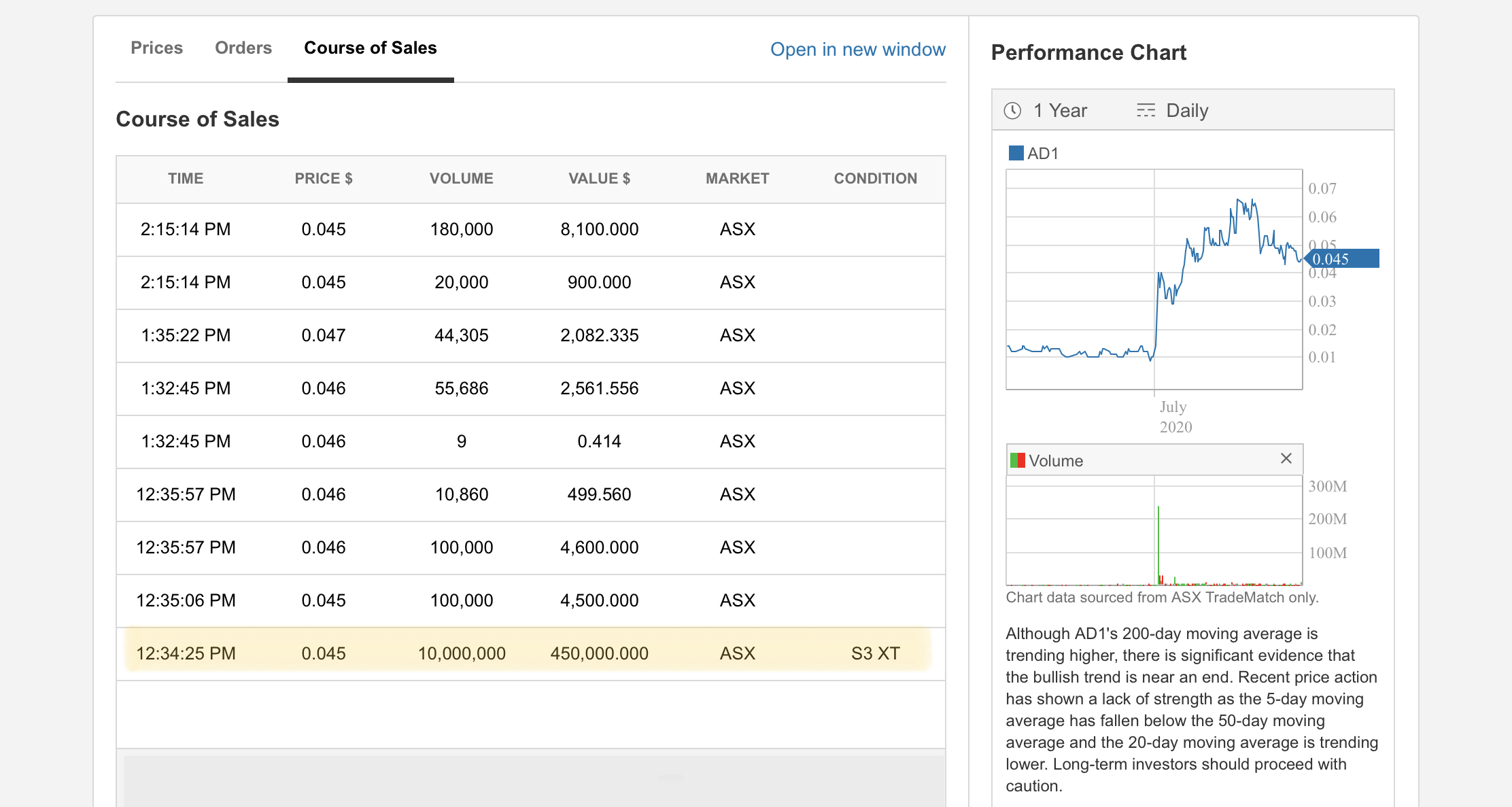
Task: Select volume 55,686 cell
Action: 462,388
